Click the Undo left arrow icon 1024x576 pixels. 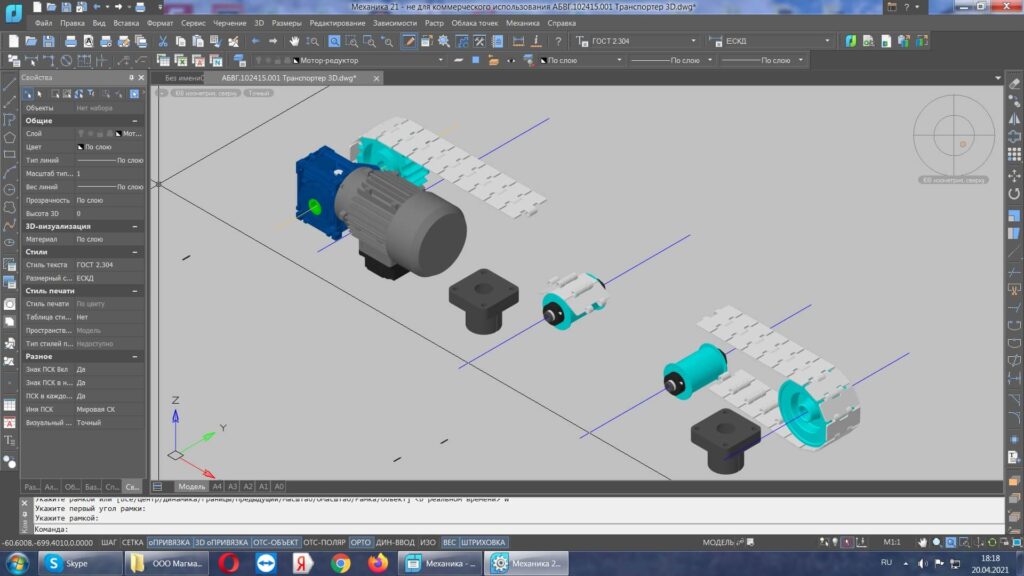[x=255, y=41]
